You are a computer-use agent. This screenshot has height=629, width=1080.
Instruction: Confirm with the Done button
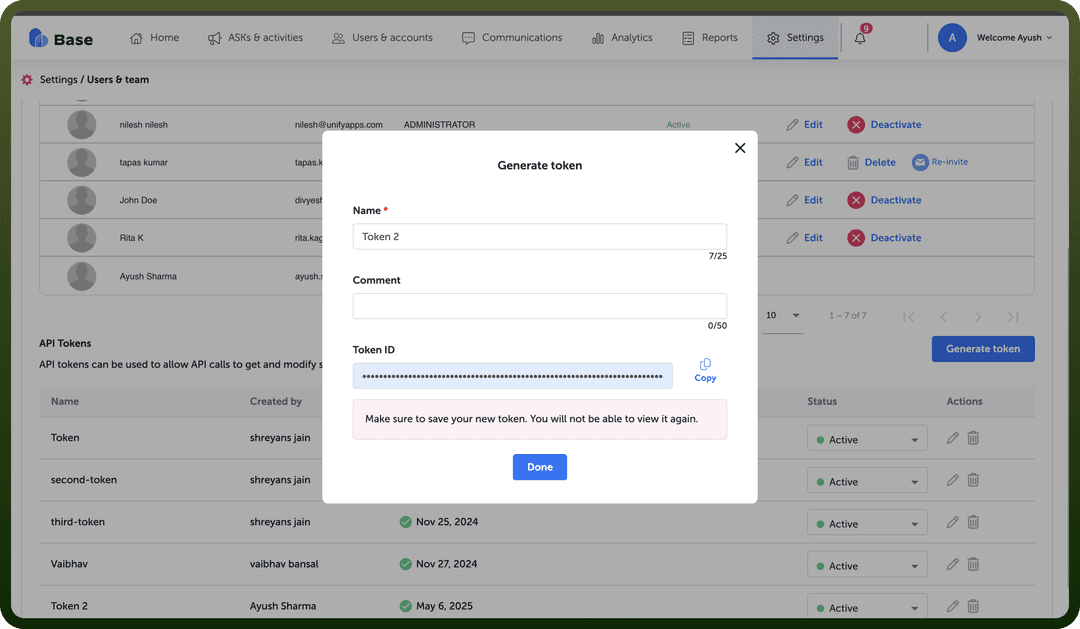click(x=539, y=467)
